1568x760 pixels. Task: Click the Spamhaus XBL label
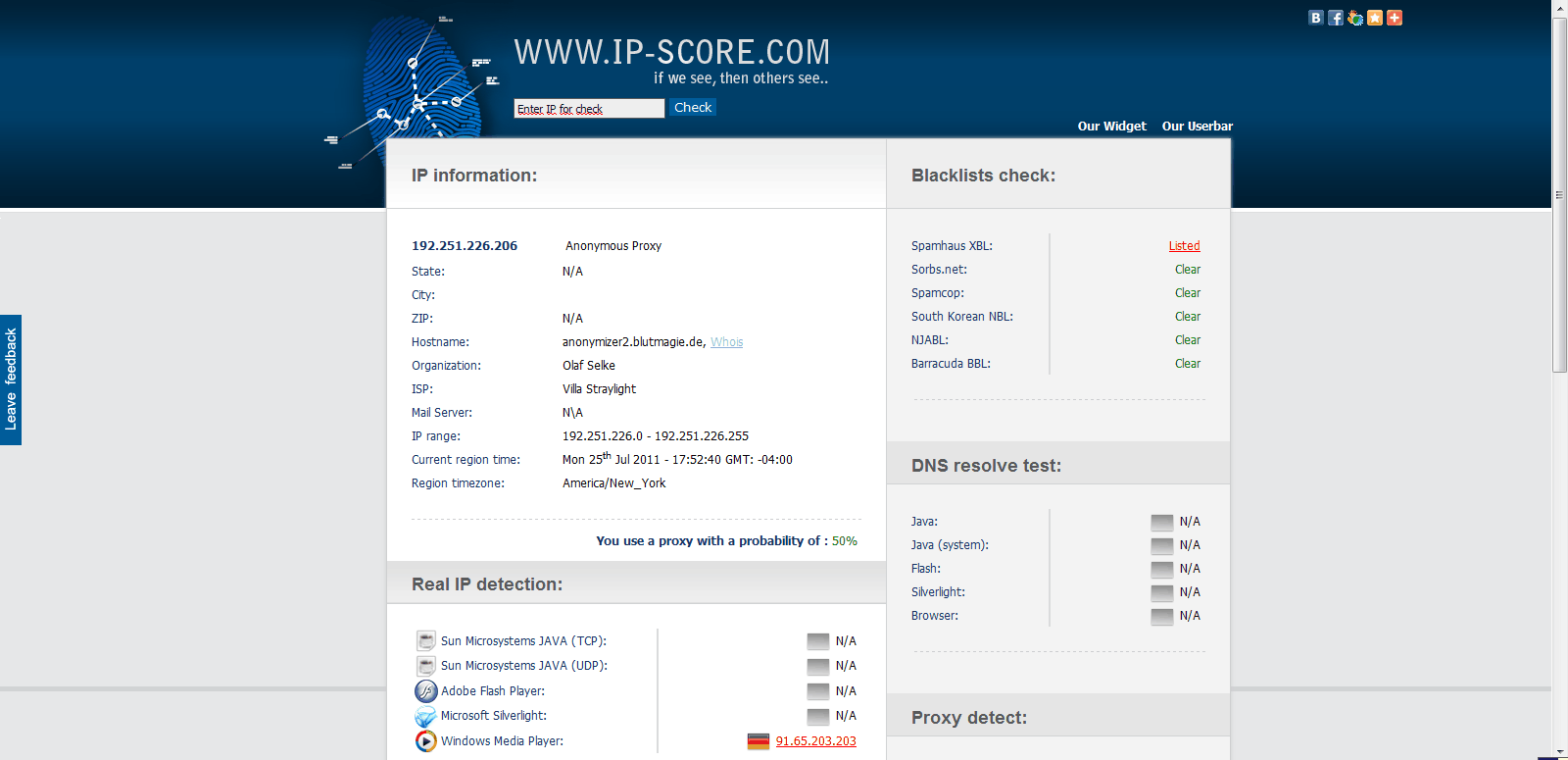point(952,246)
